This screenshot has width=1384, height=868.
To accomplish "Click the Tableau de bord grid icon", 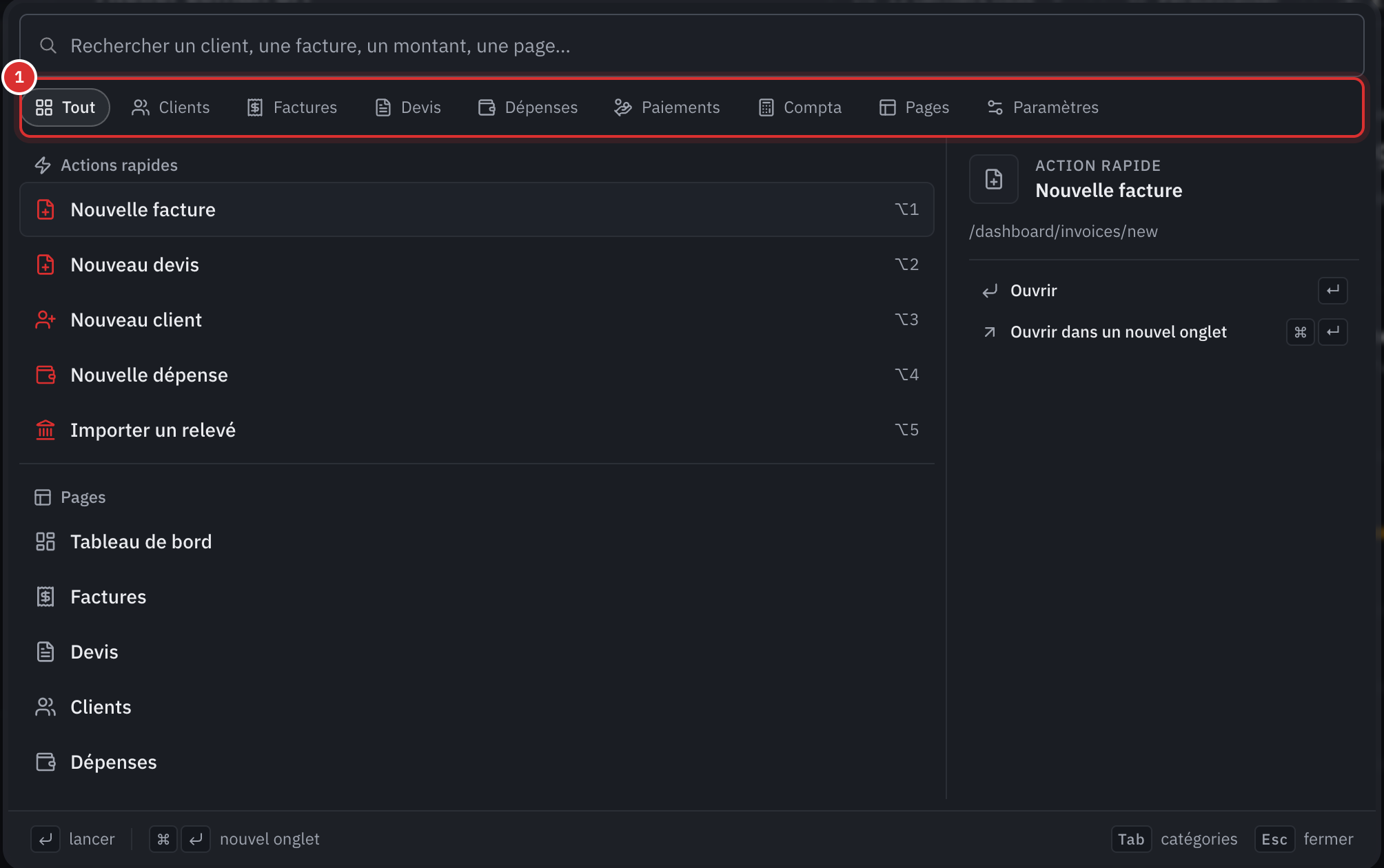I will point(45,541).
